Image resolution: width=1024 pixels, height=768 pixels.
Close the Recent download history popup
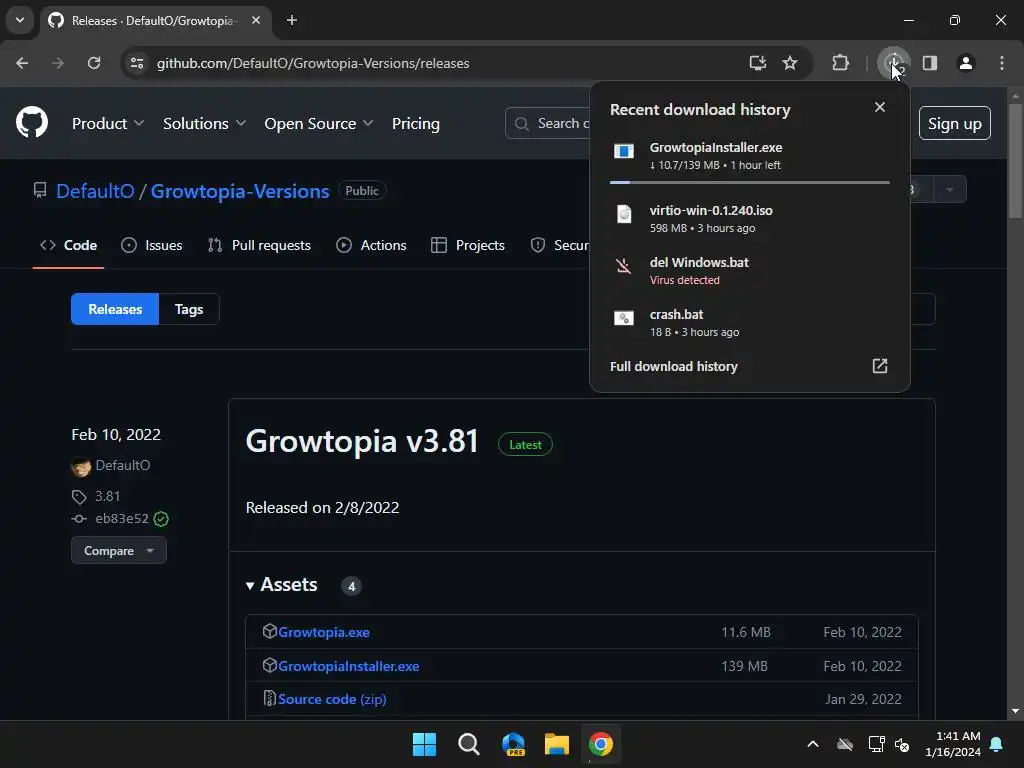point(880,107)
